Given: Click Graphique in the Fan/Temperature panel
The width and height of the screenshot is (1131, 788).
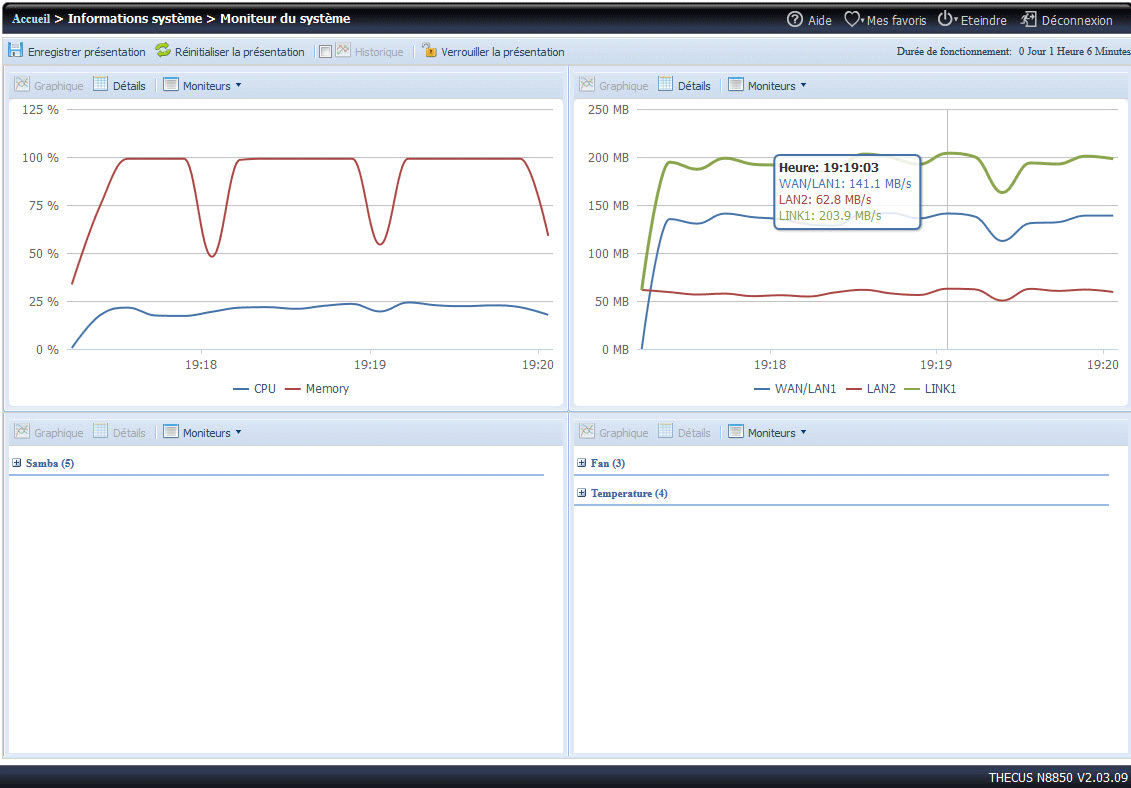Looking at the screenshot, I should click(614, 432).
